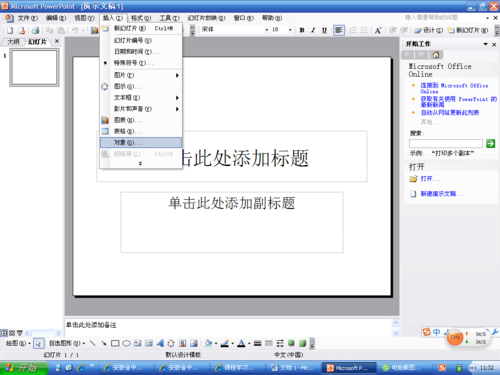Viewport: 500px width, 375px height.
Task: Insert diagram or organization chart icon
Action: (x=171, y=343)
